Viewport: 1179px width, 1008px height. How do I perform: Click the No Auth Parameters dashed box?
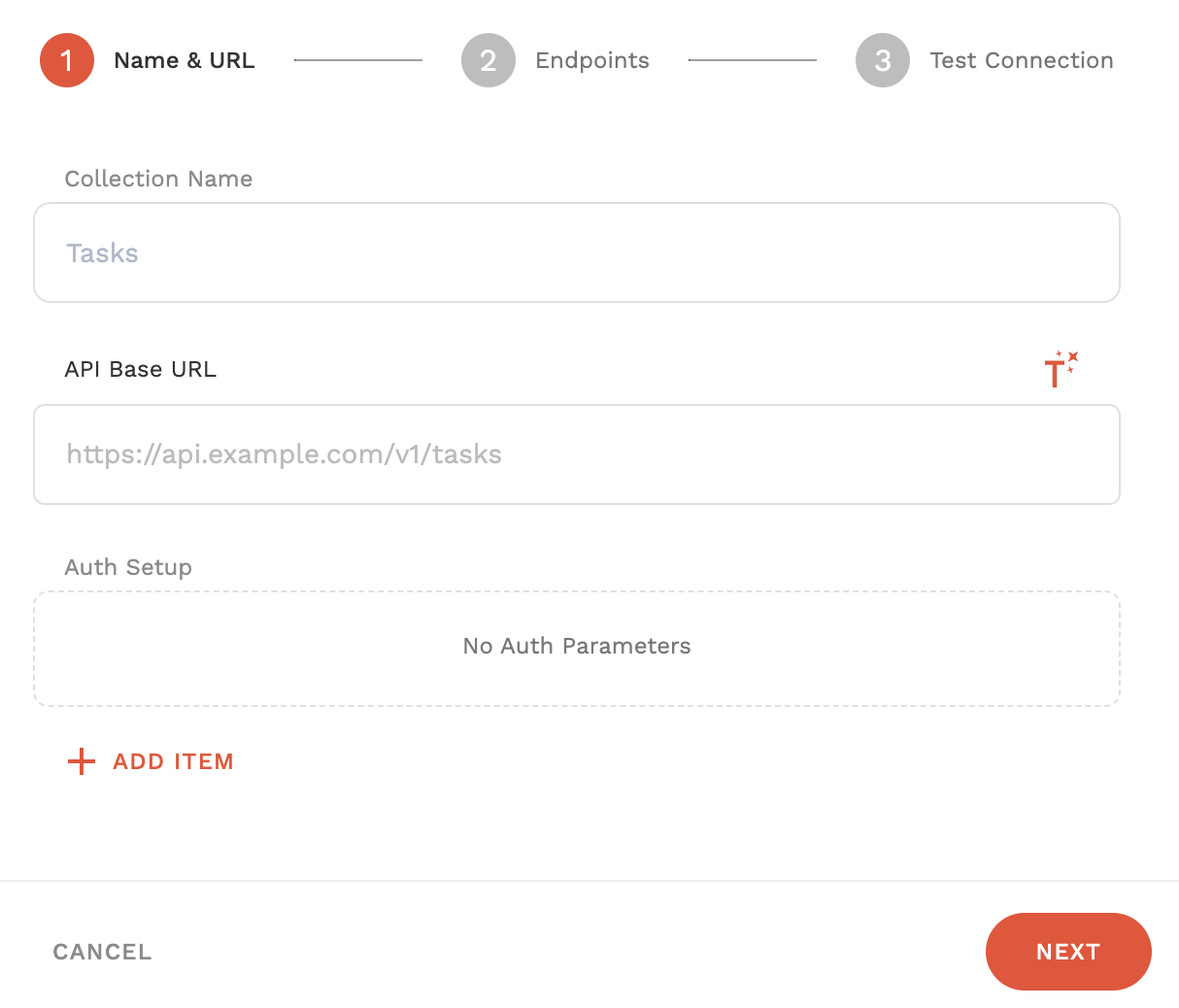tap(577, 648)
